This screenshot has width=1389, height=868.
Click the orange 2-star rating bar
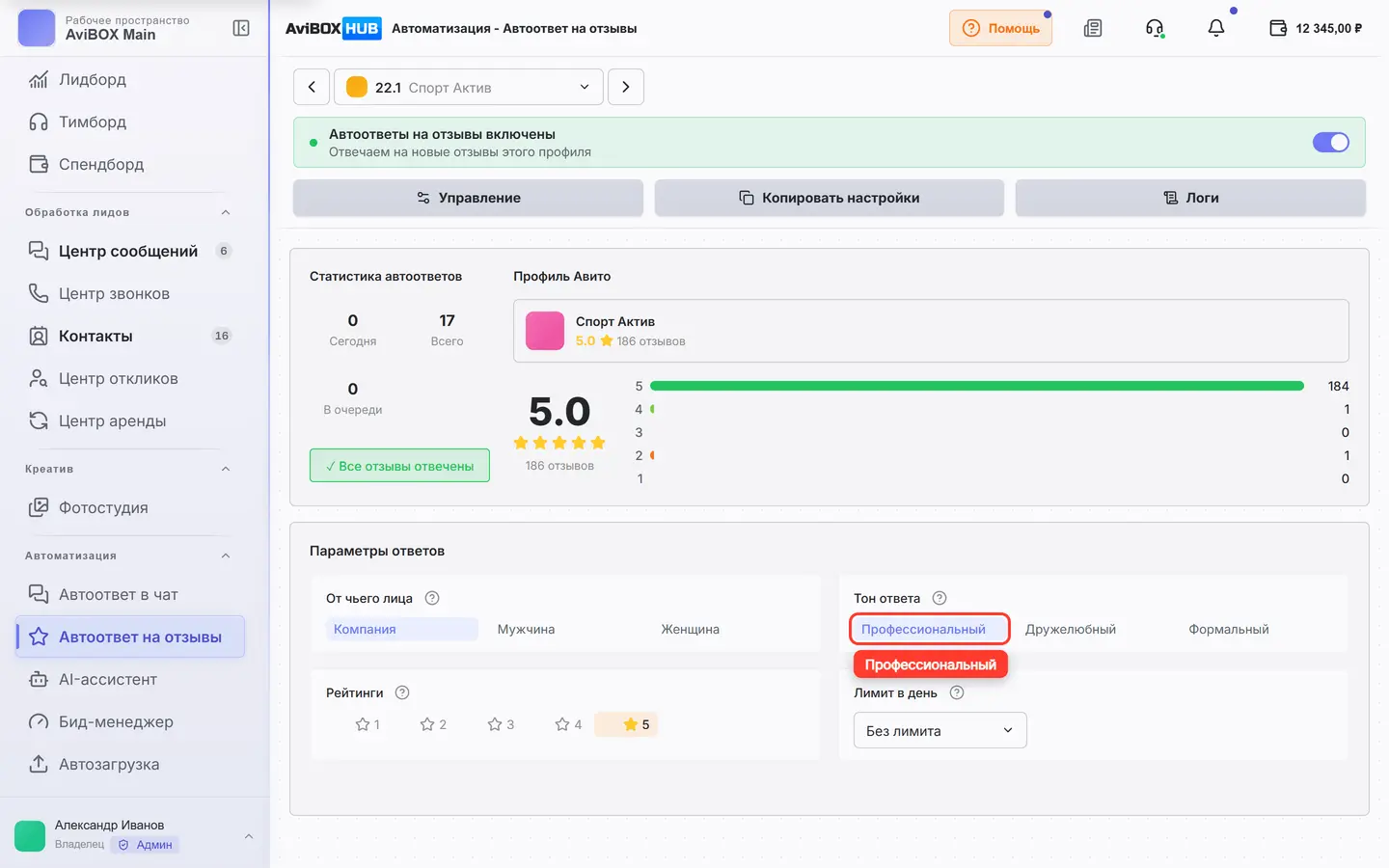coord(653,455)
